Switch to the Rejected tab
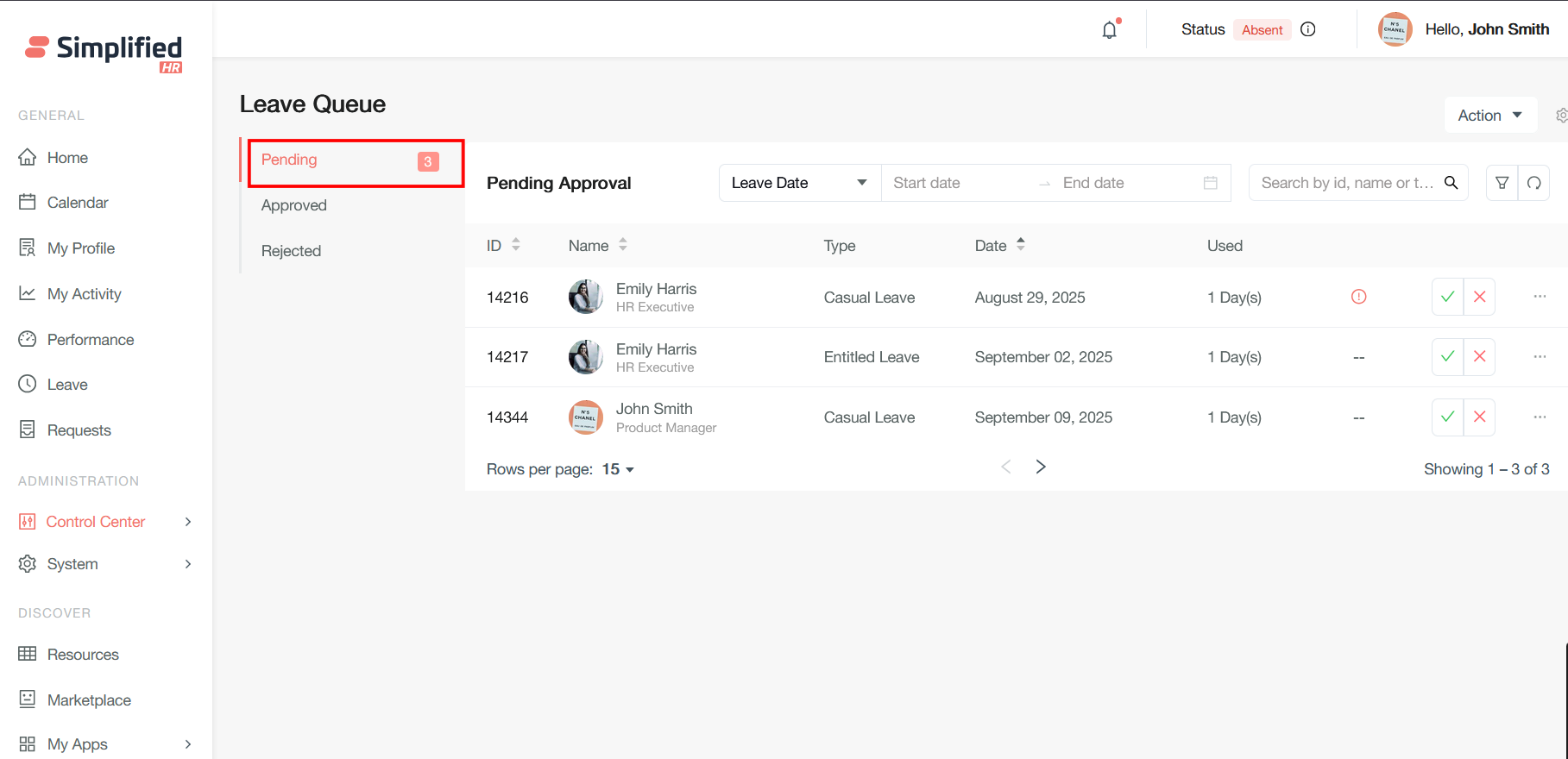 [292, 251]
